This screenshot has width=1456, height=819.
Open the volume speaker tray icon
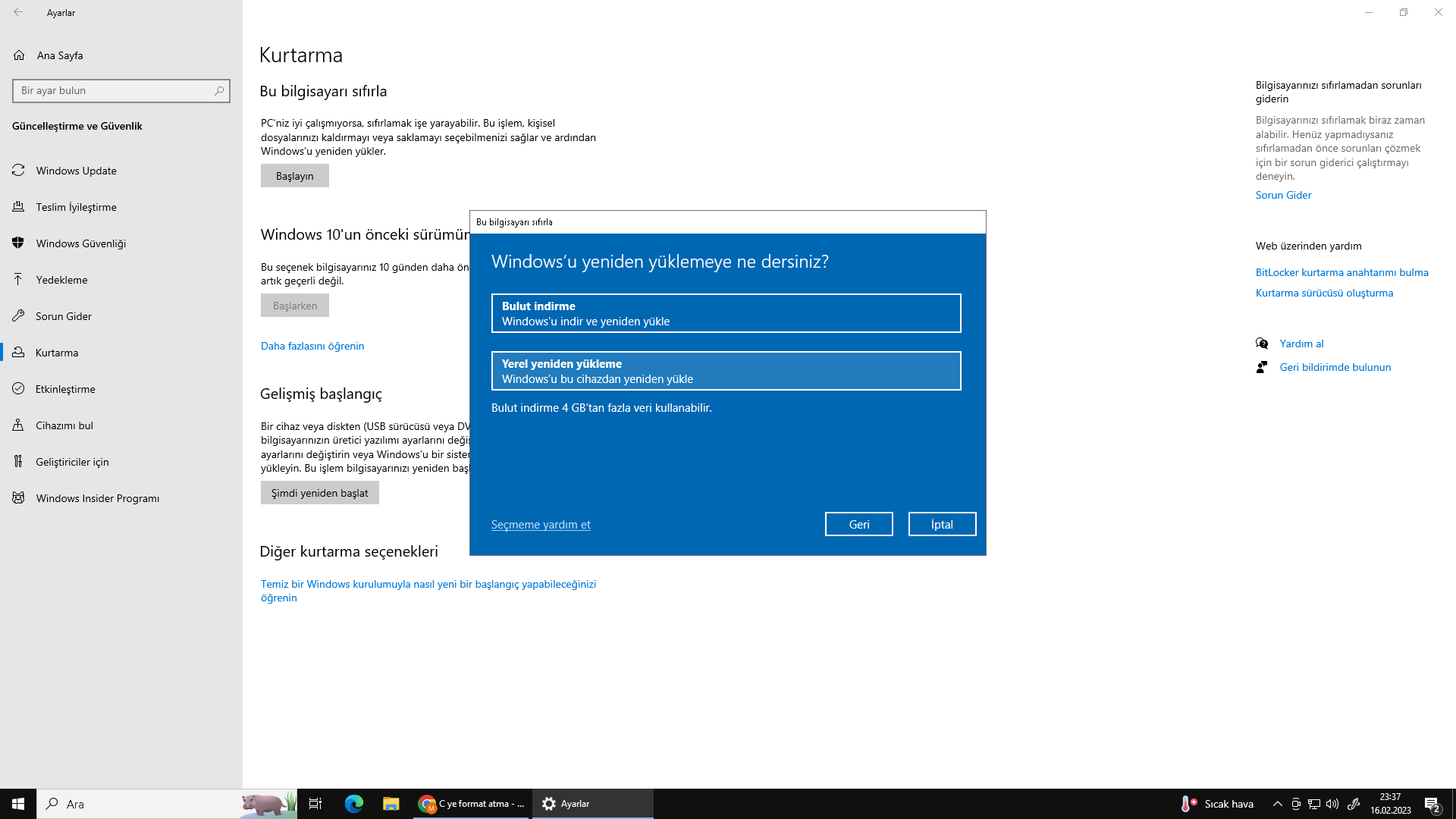[x=1332, y=804]
